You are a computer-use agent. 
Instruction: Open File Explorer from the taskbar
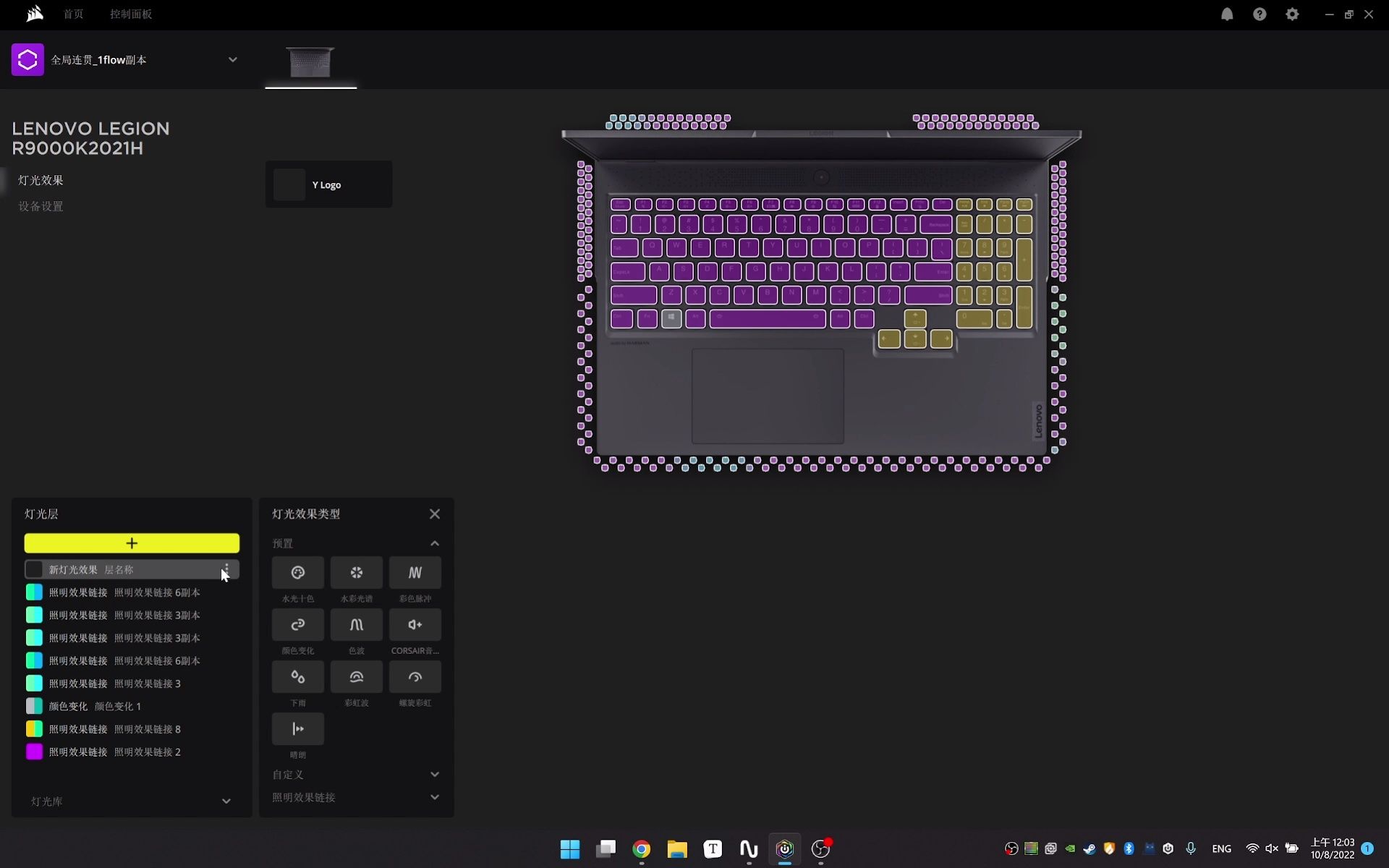point(677,849)
